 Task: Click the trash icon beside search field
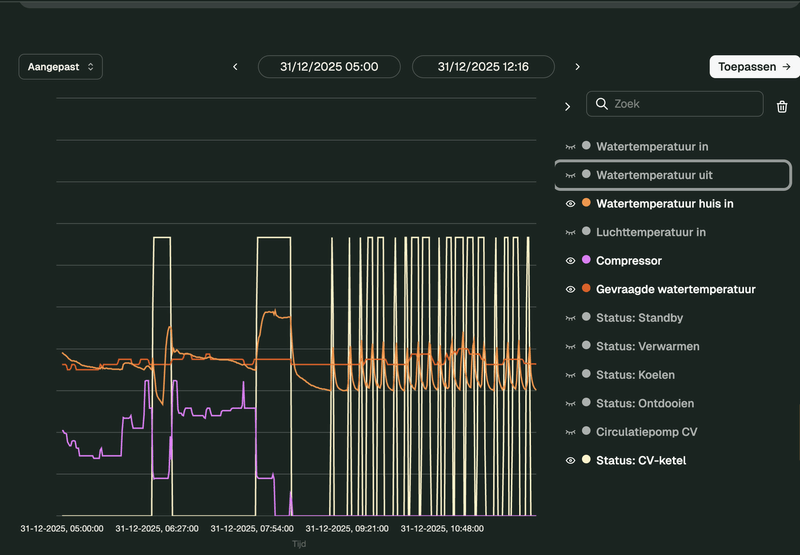point(782,105)
